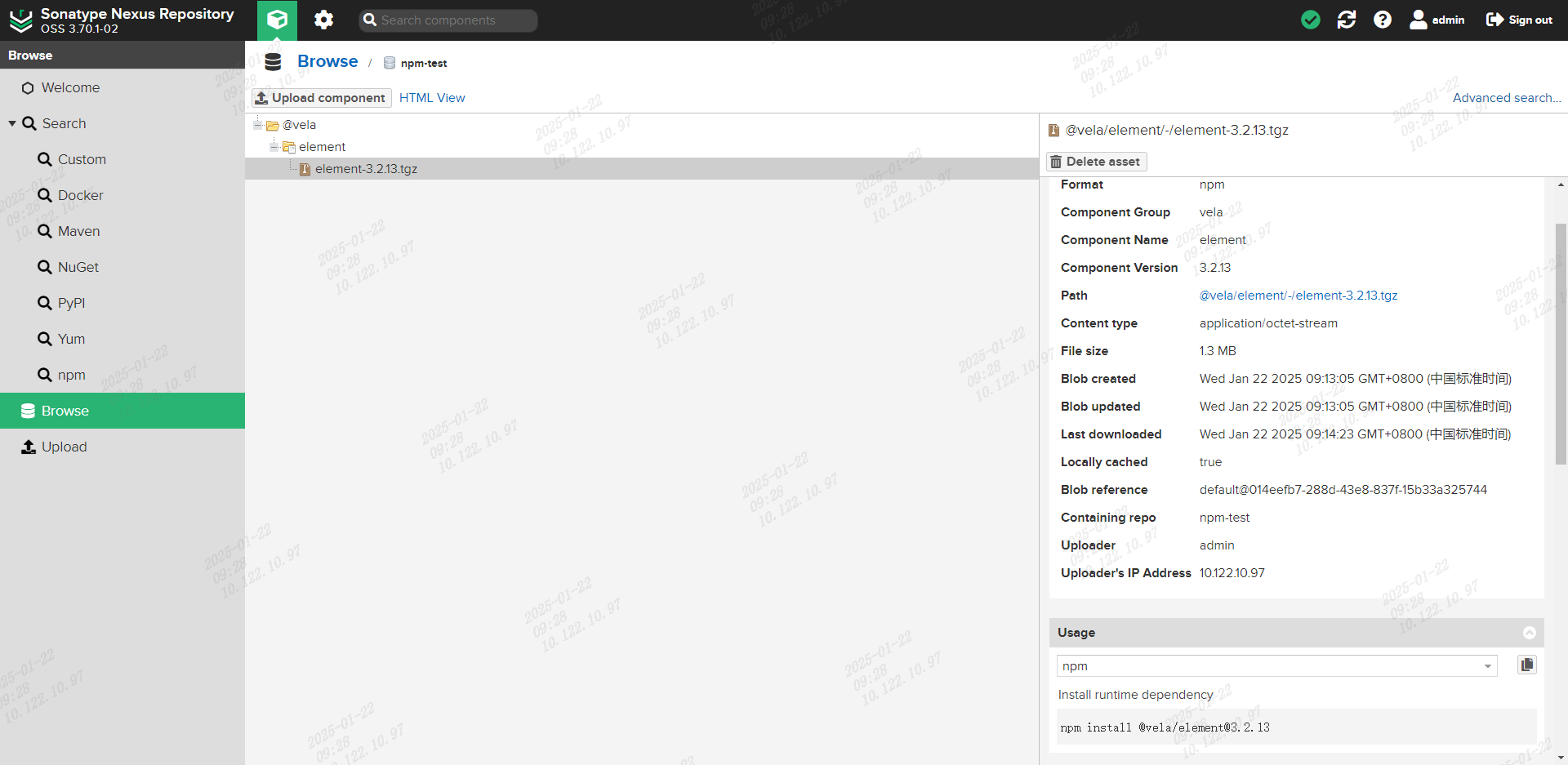Switch to HTML View
The image size is (1568, 765).
432,98
